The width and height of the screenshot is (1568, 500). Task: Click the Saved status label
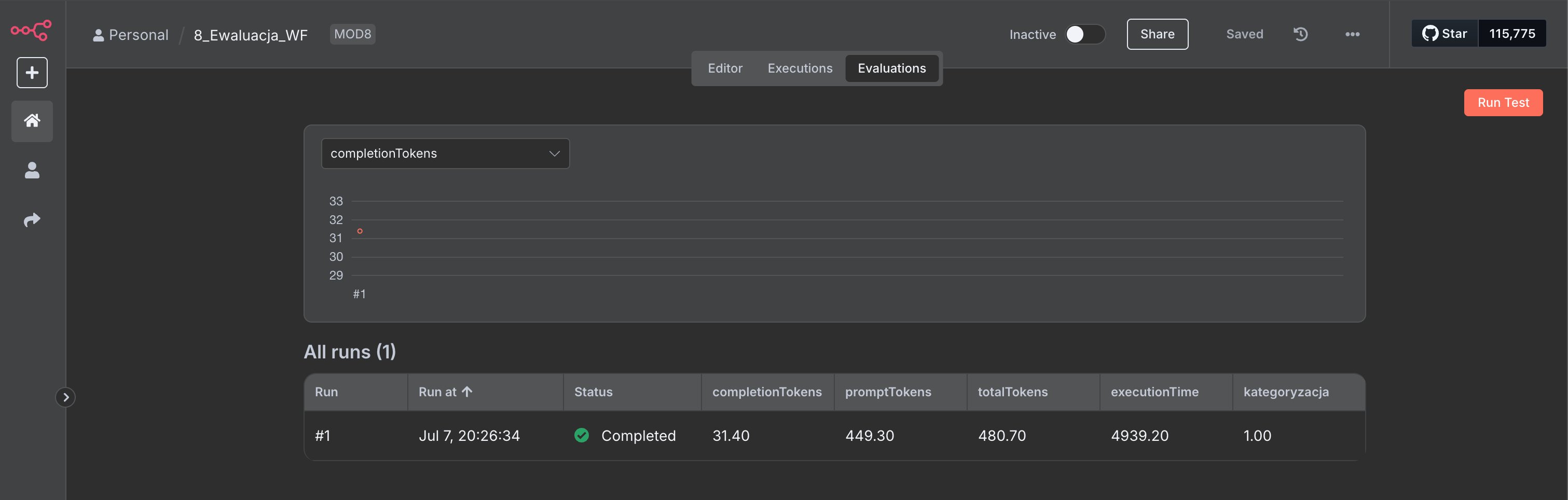pyautogui.click(x=1245, y=34)
